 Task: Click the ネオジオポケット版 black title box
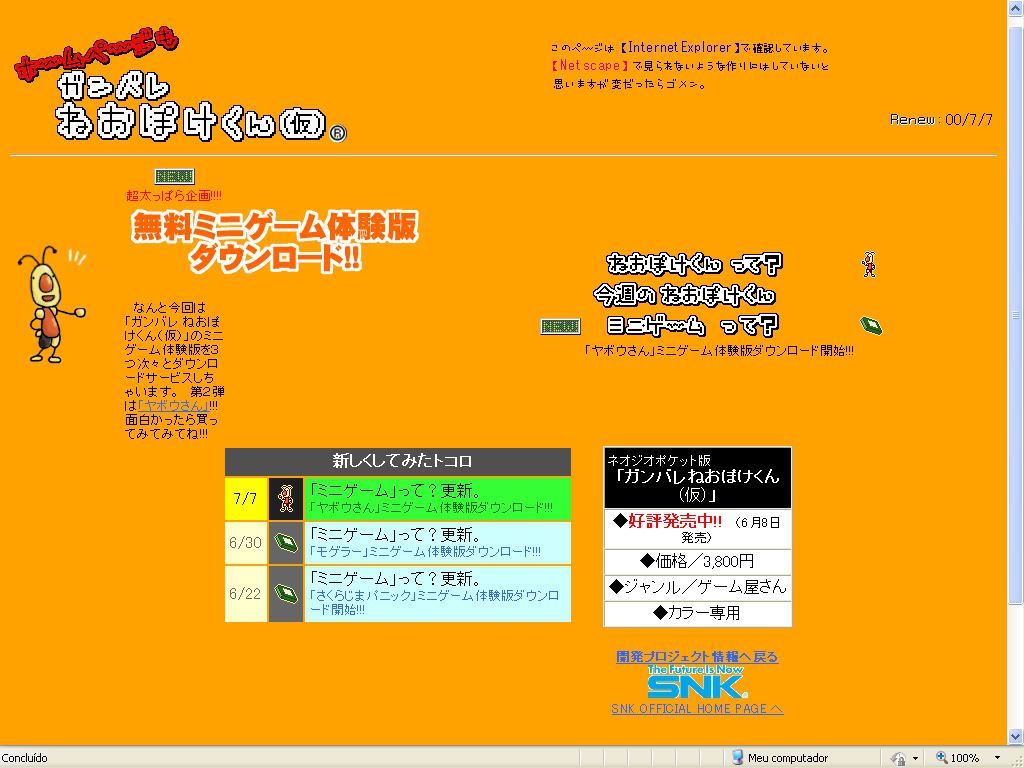[x=697, y=478]
